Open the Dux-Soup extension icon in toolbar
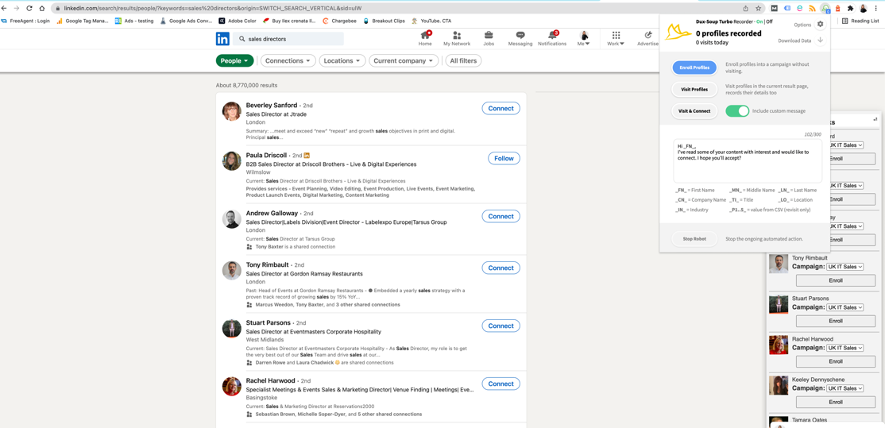The image size is (886, 428). tap(826, 8)
